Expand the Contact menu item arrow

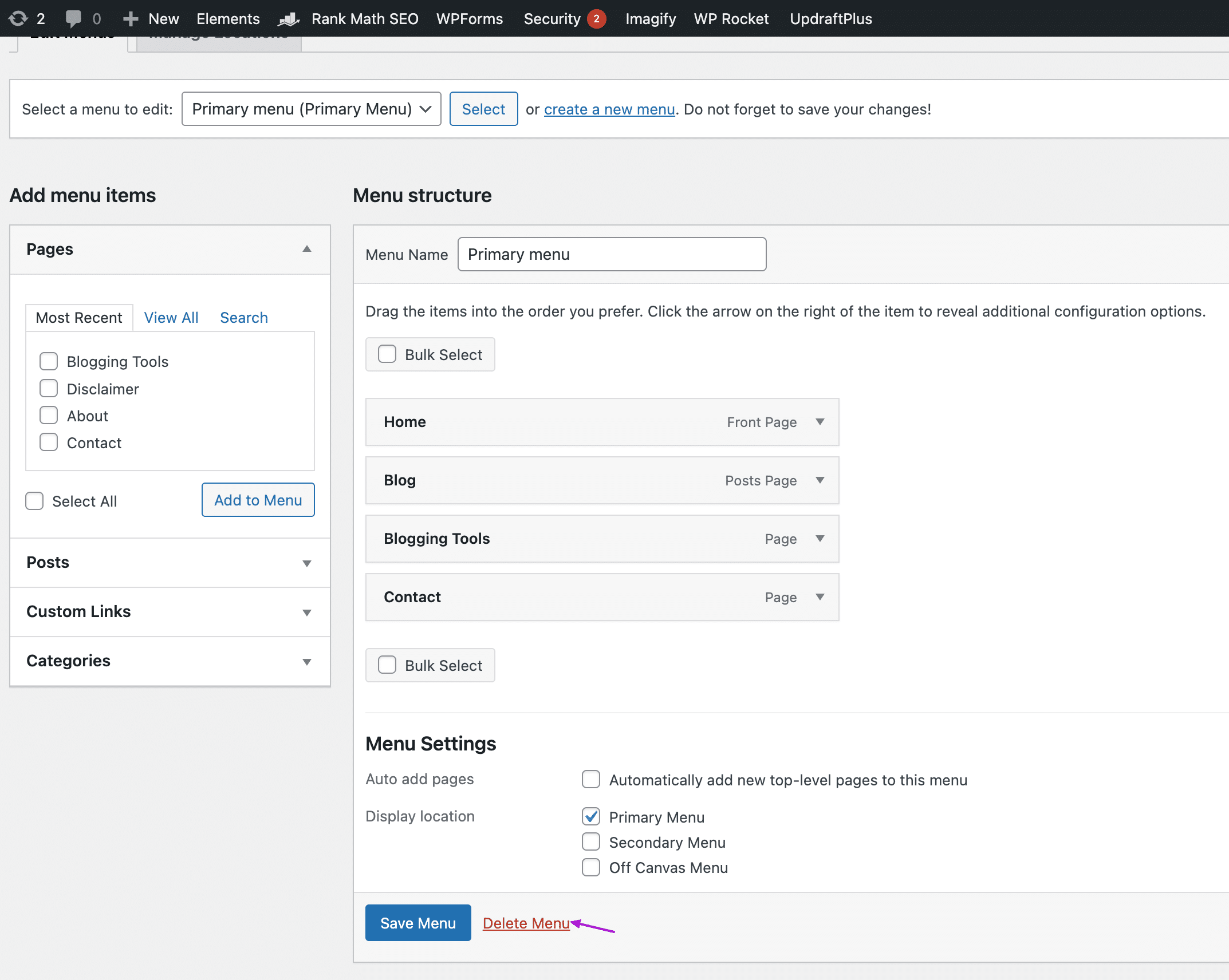point(820,597)
